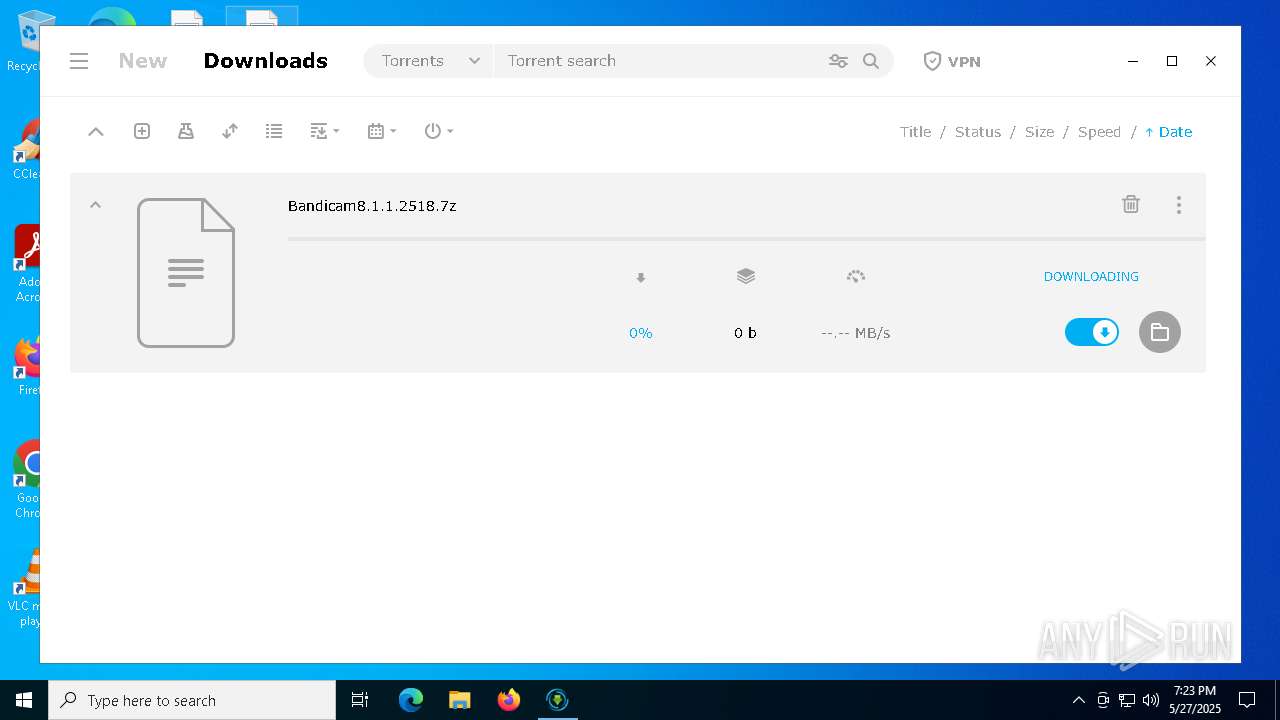This screenshot has width=1280, height=720.
Task: Open File Explorer from the taskbar
Action: [460, 700]
